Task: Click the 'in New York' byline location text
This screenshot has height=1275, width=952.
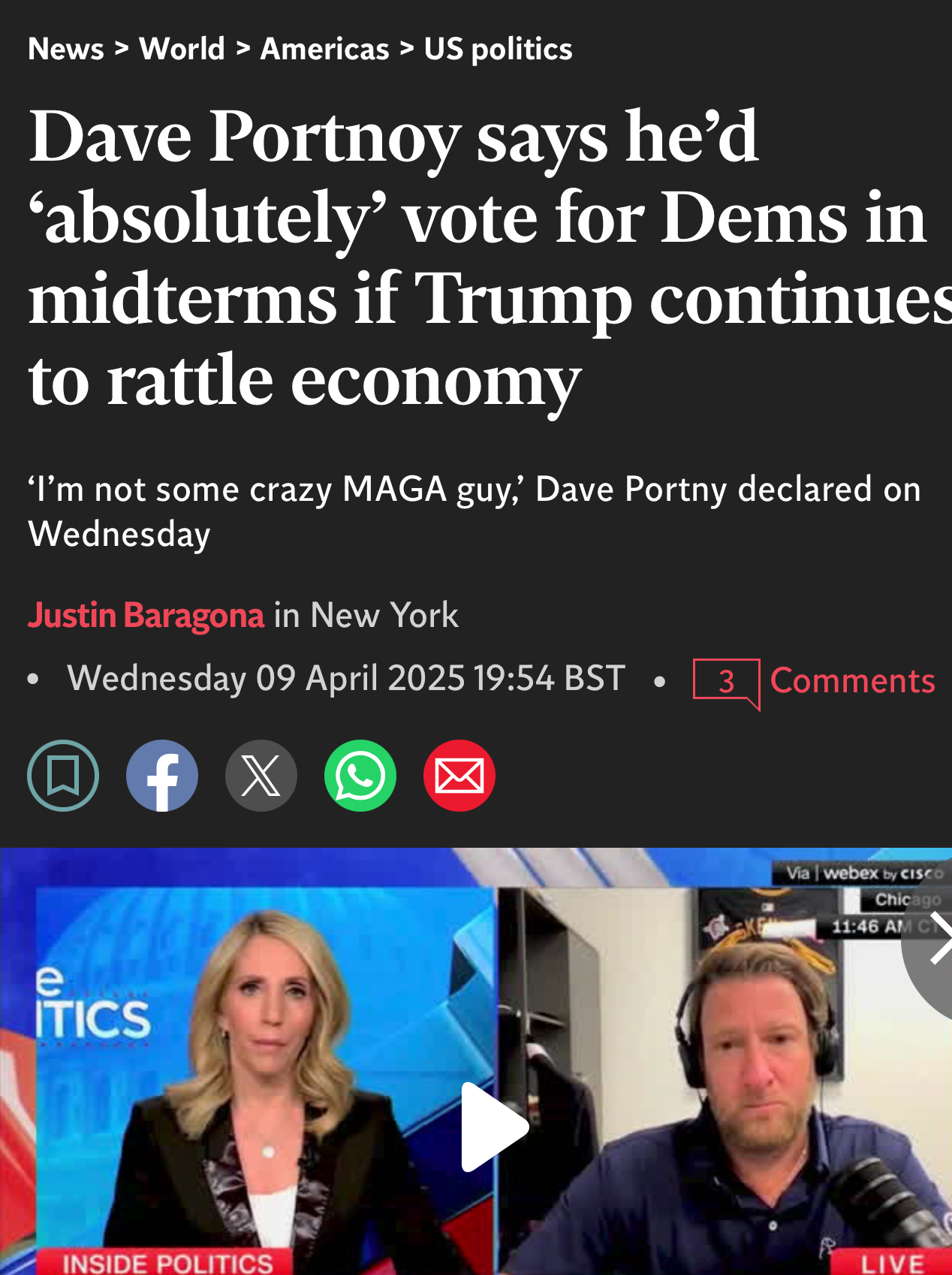Action: point(366,615)
